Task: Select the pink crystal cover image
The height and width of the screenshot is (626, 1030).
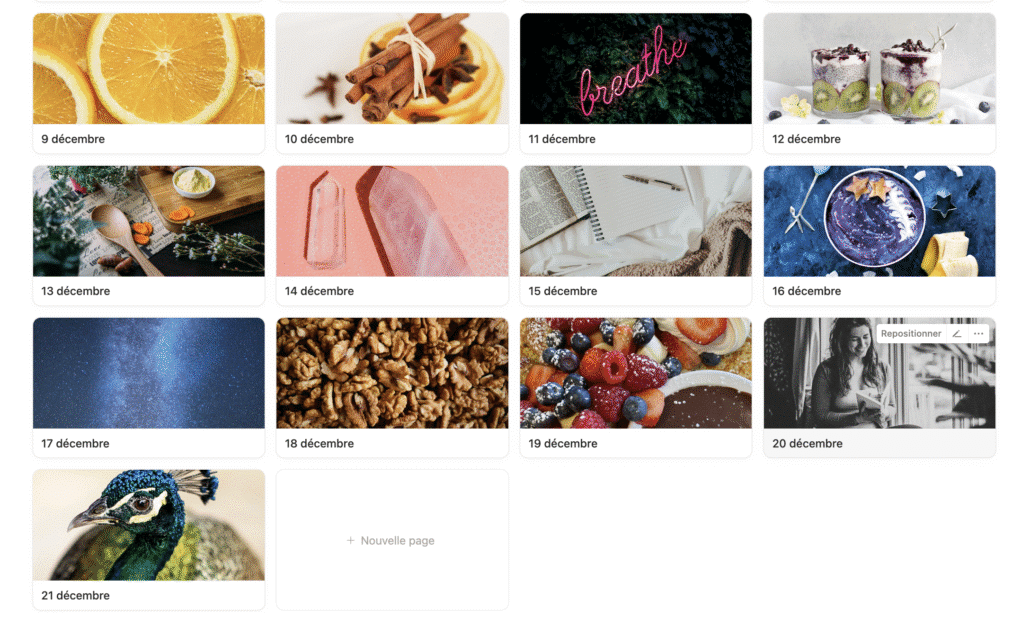Action: click(392, 221)
